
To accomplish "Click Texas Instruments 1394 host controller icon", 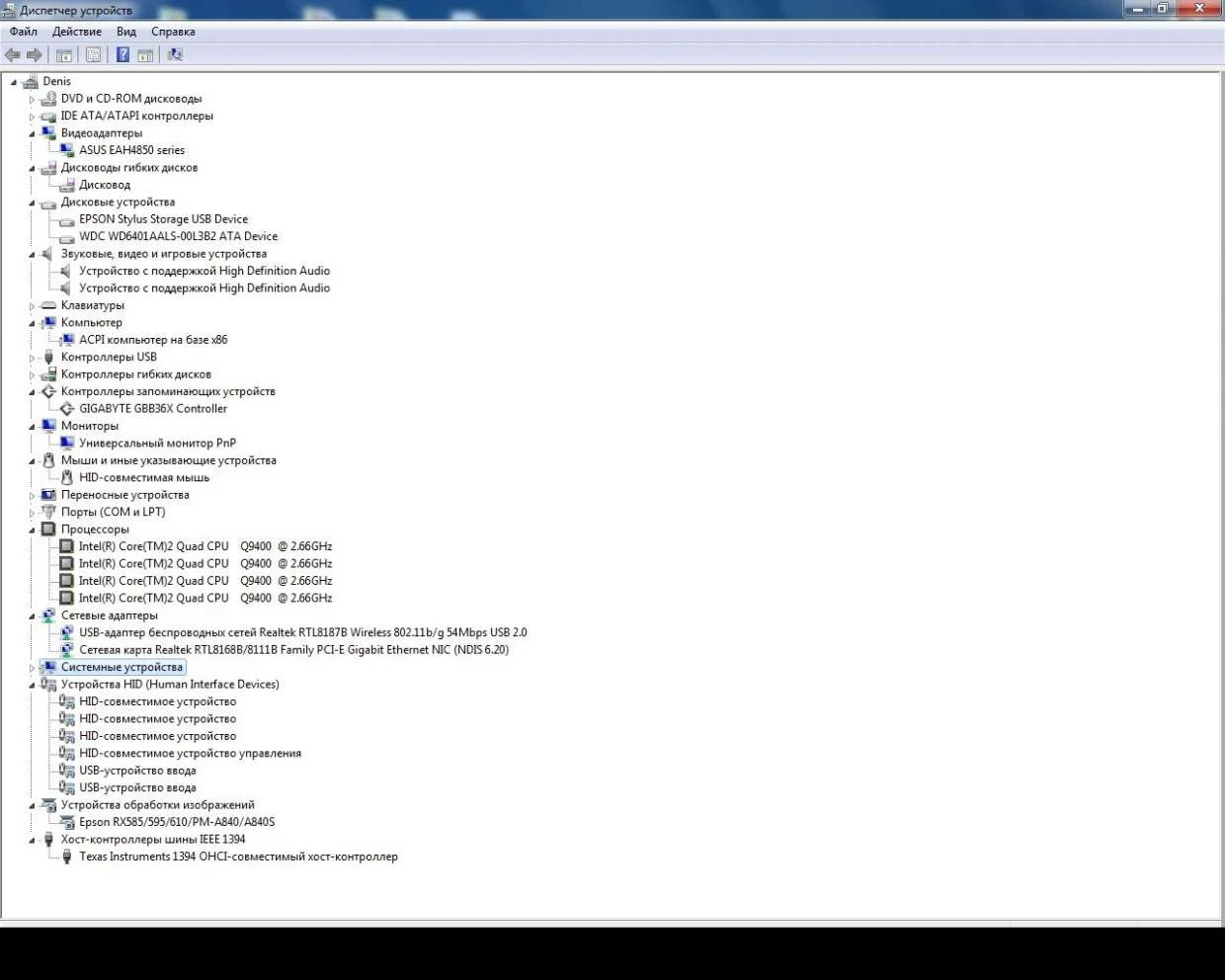I will coord(67,857).
